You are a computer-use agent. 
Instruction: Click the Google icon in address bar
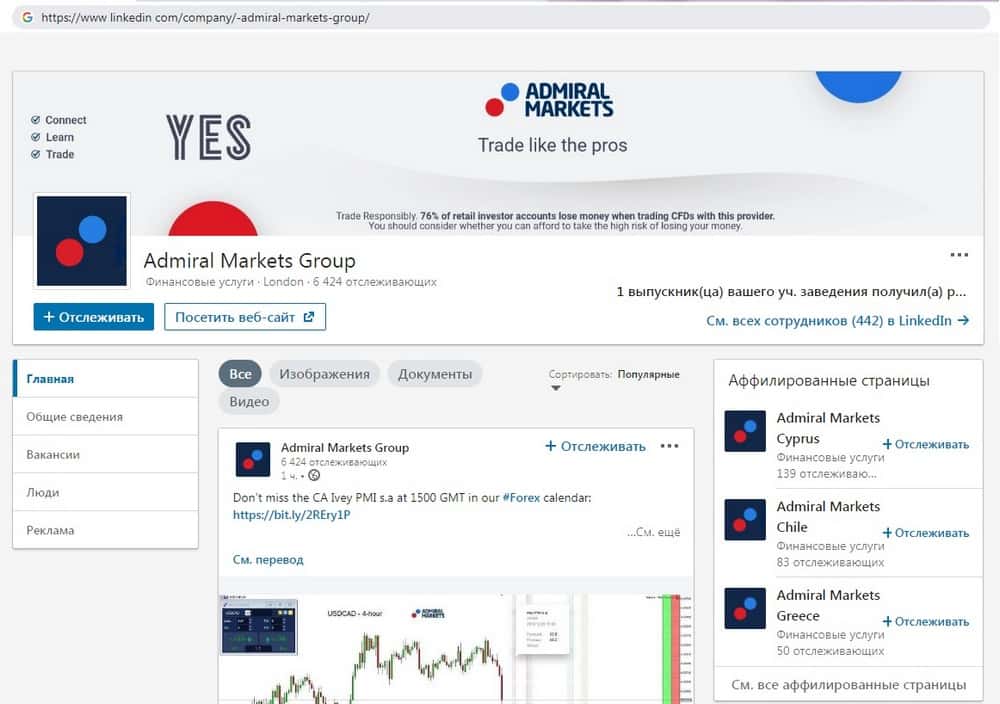click(x=27, y=17)
